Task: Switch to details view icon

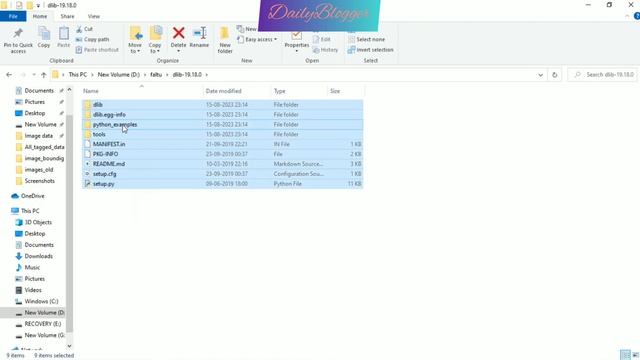Action: coord(624,355)
